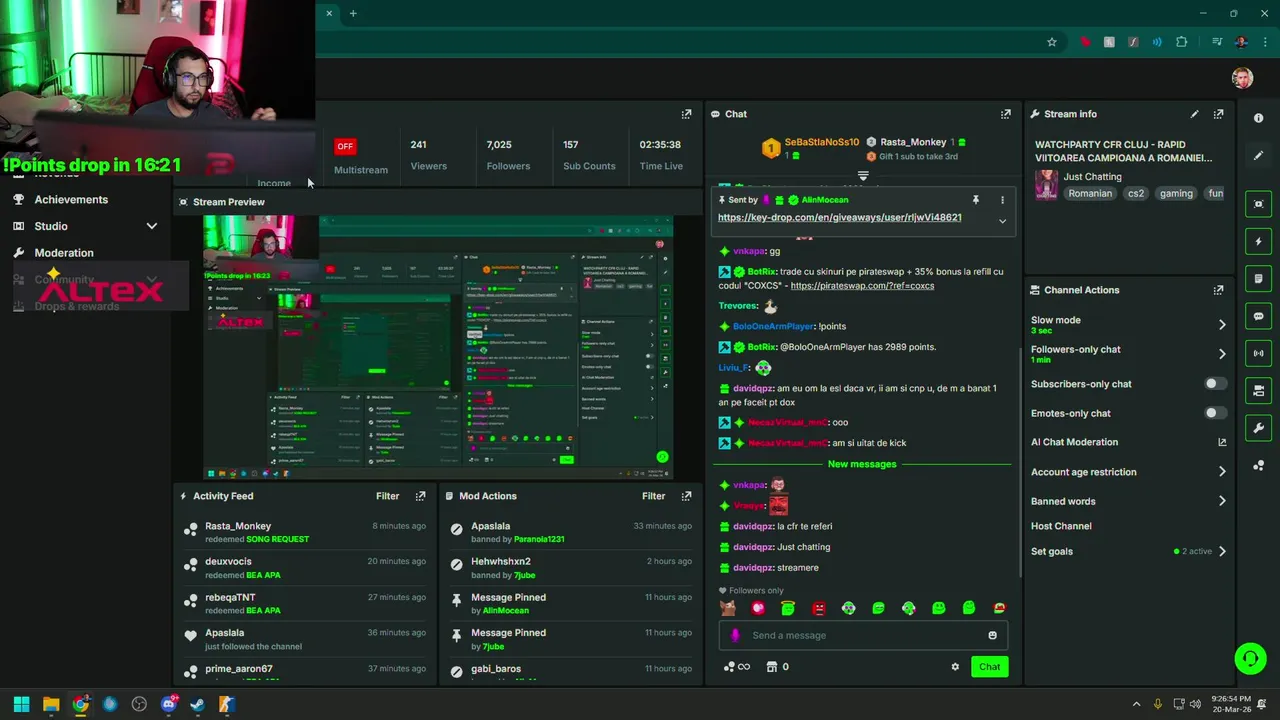Jump to New messages divider in chat
Image resolution: width=1280 pixels, height=720 pixels.
(862, 464)
